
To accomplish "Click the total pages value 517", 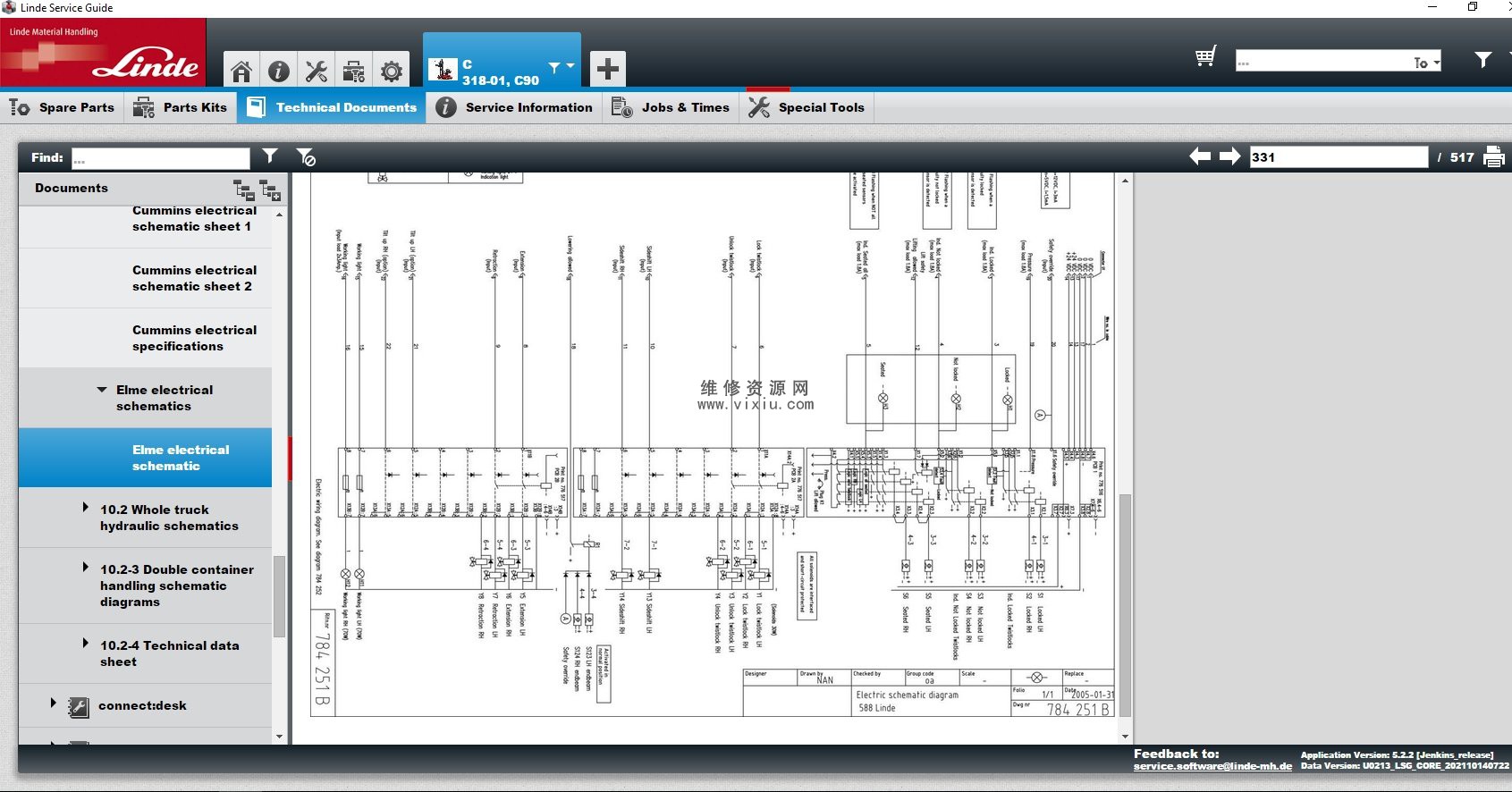I will click(x=1462, y=157).
